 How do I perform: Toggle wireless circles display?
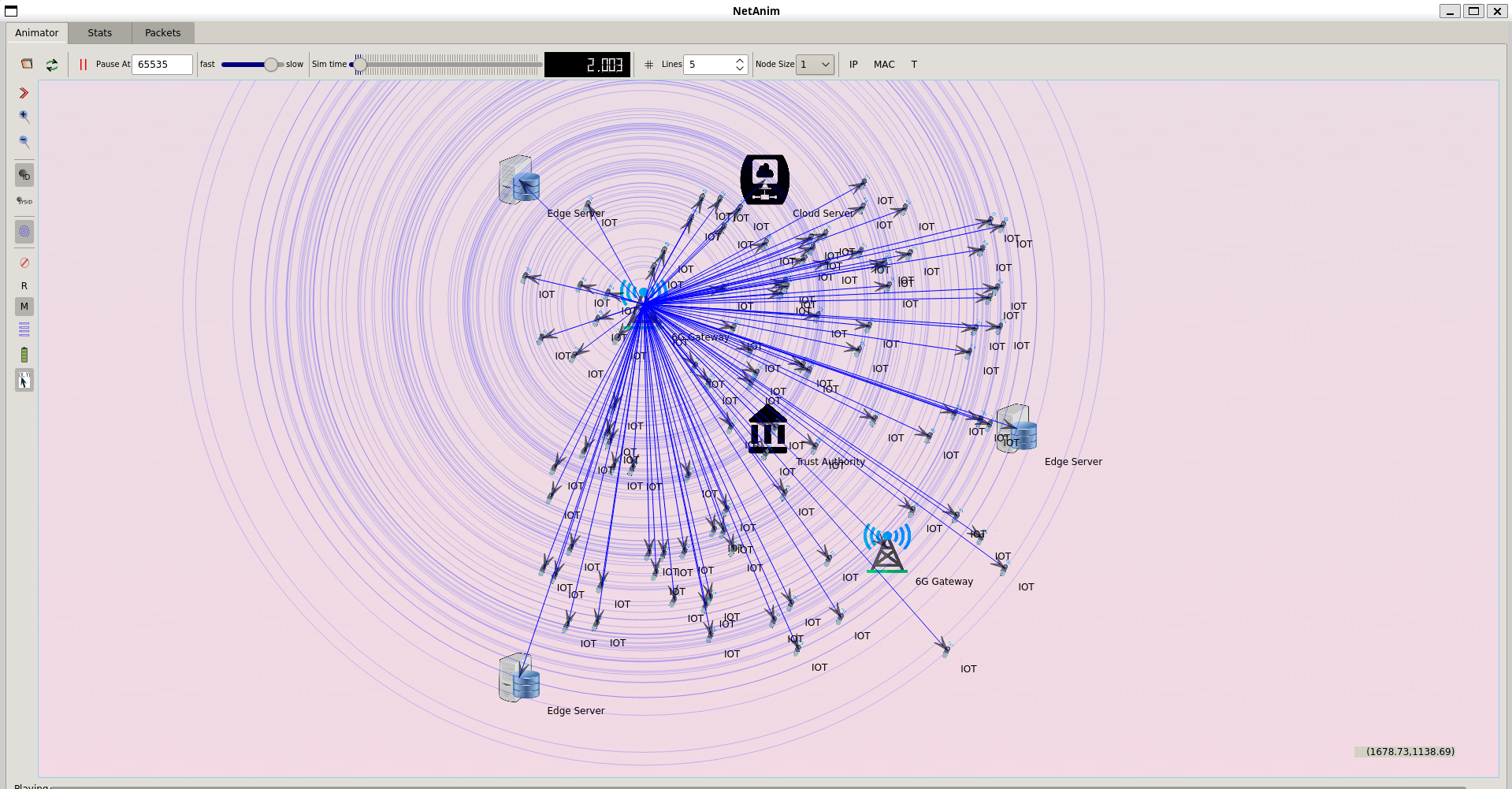[24, 232]
